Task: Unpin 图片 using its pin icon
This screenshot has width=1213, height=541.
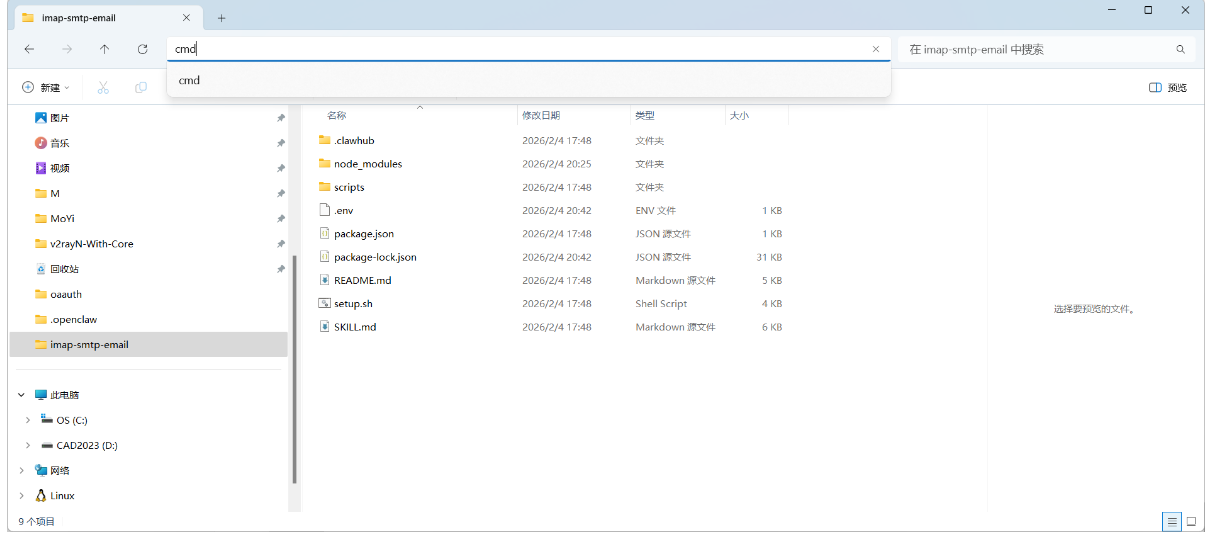Action: [280, 118]
